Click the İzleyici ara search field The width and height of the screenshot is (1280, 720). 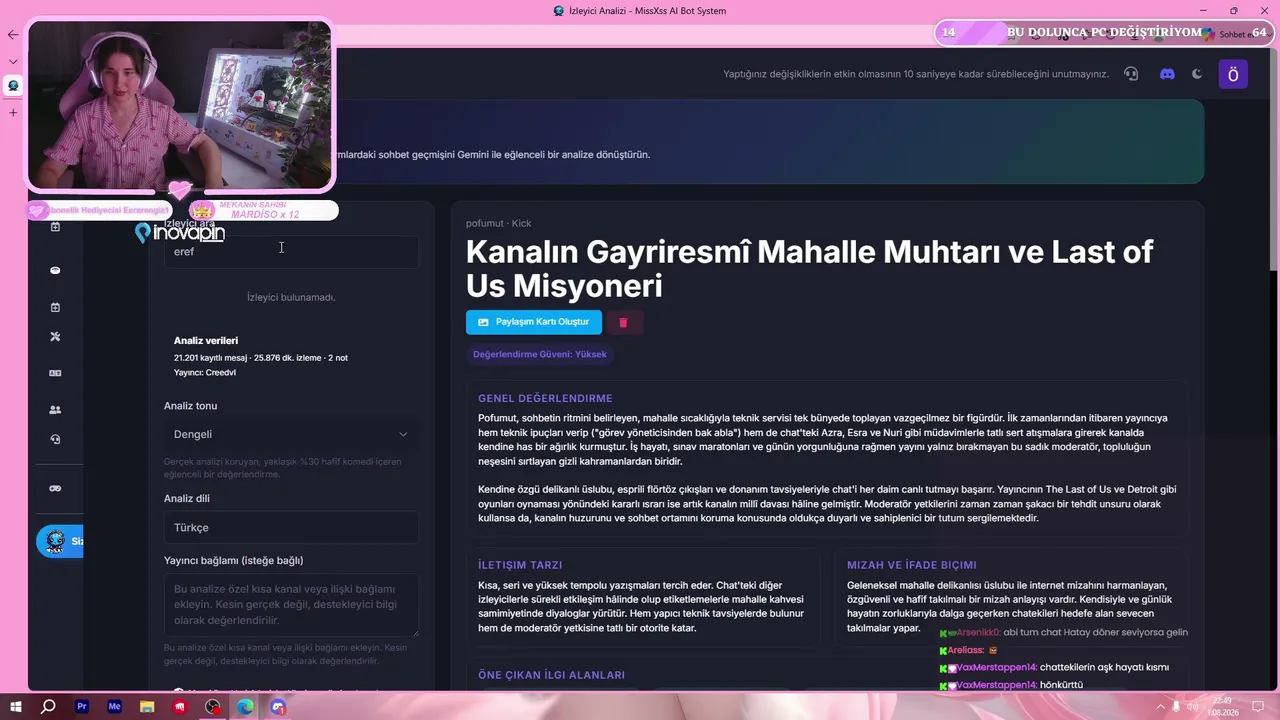coord(291,251)
